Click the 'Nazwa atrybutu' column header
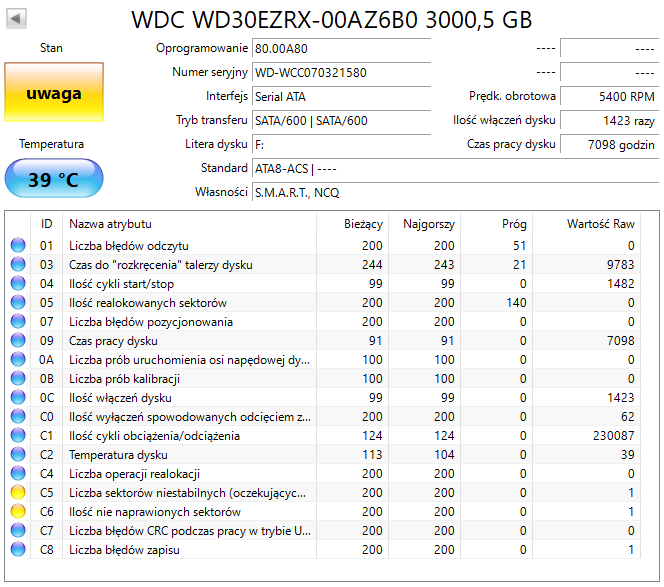This screenshot has width=664, height=587. (x=189, y=224)
